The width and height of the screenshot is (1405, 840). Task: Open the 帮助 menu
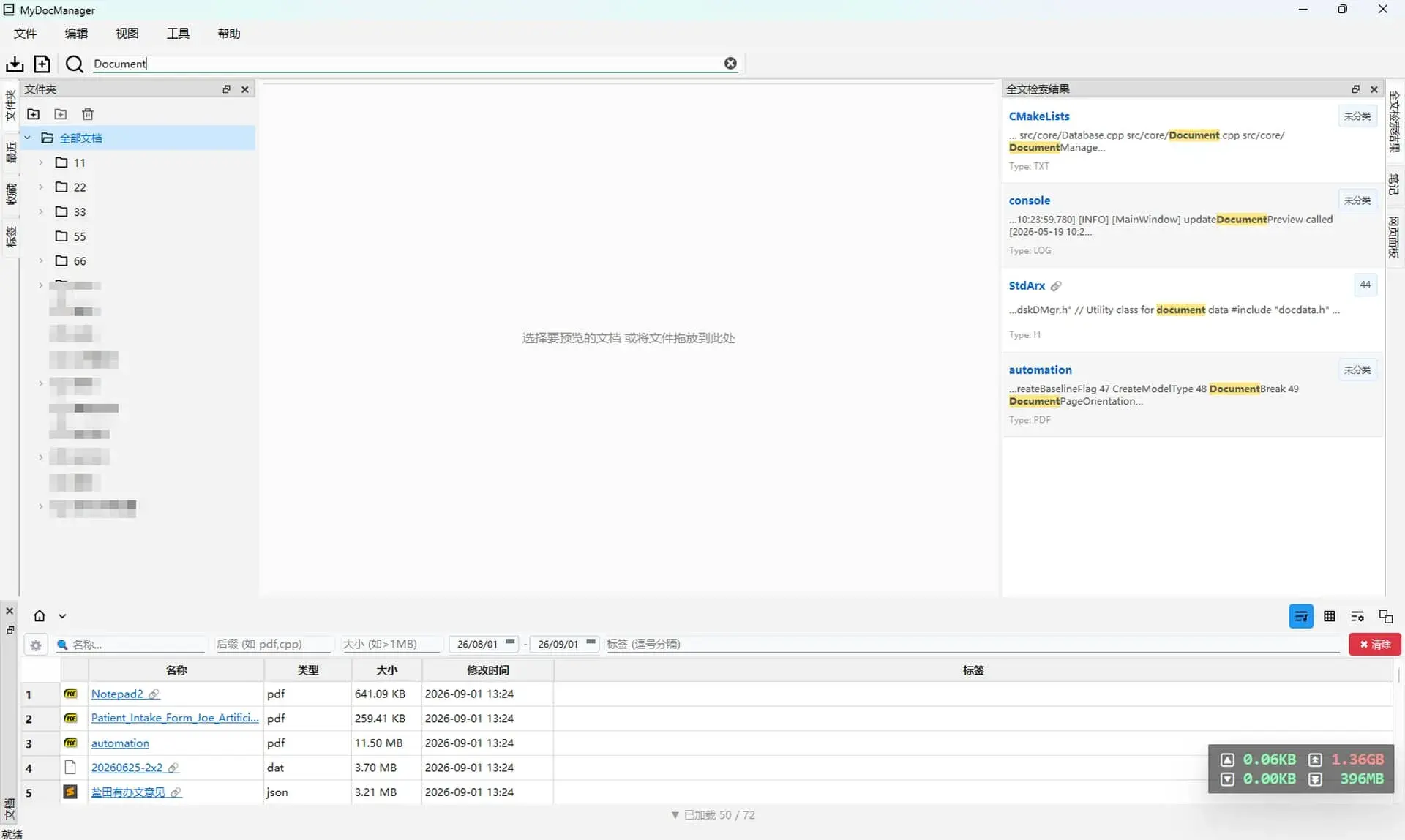[229, 34]
